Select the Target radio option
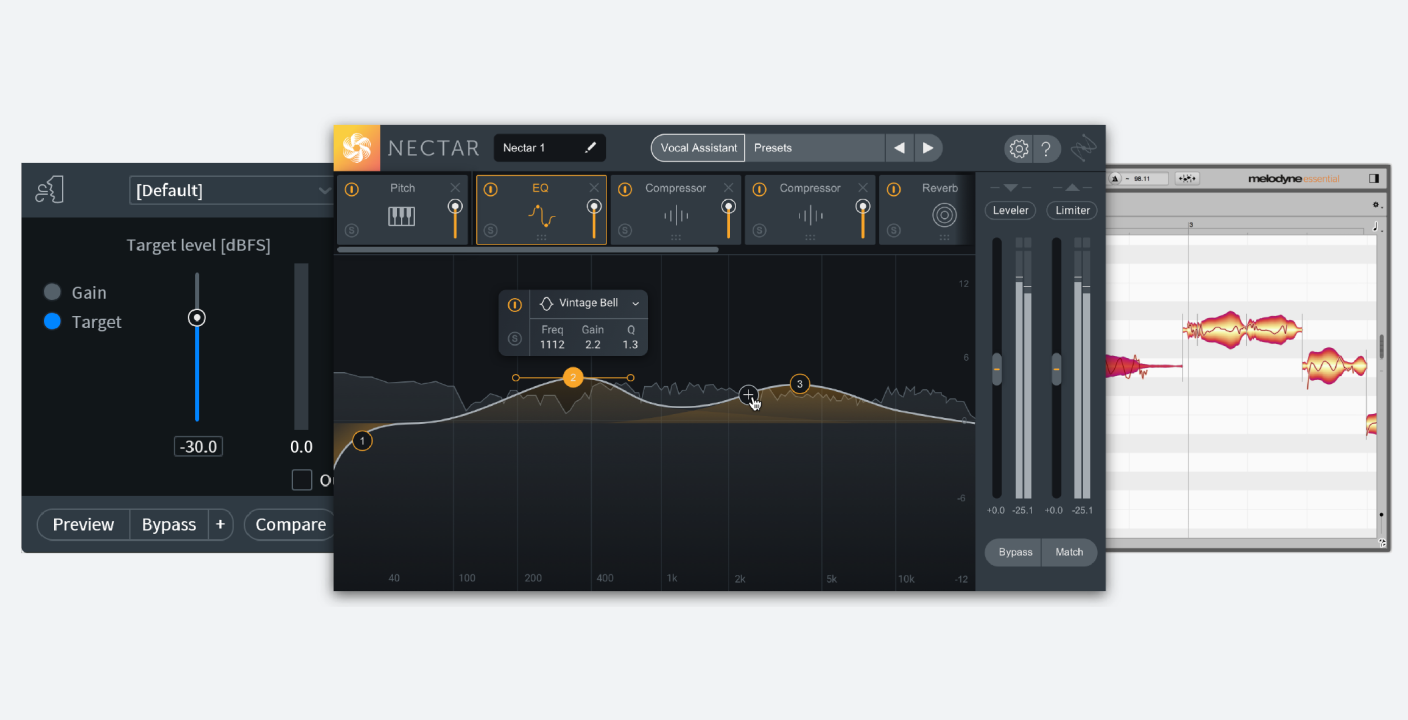Screen dimensions: 1408x720 point(52,321)
